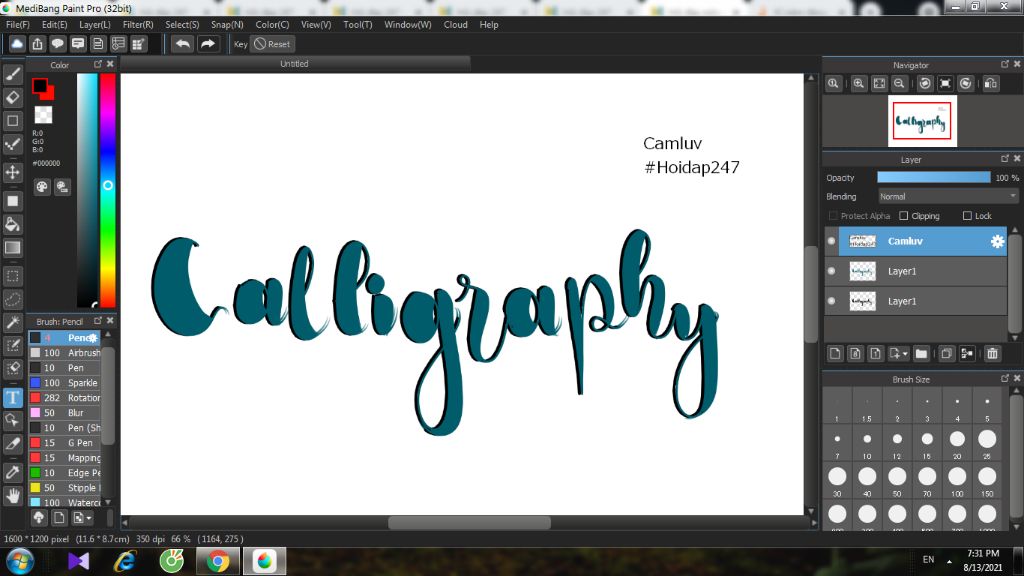This screenshot has height=576, width=1024.
Task: Create a new layer with page icon
Action: (835, 354)
